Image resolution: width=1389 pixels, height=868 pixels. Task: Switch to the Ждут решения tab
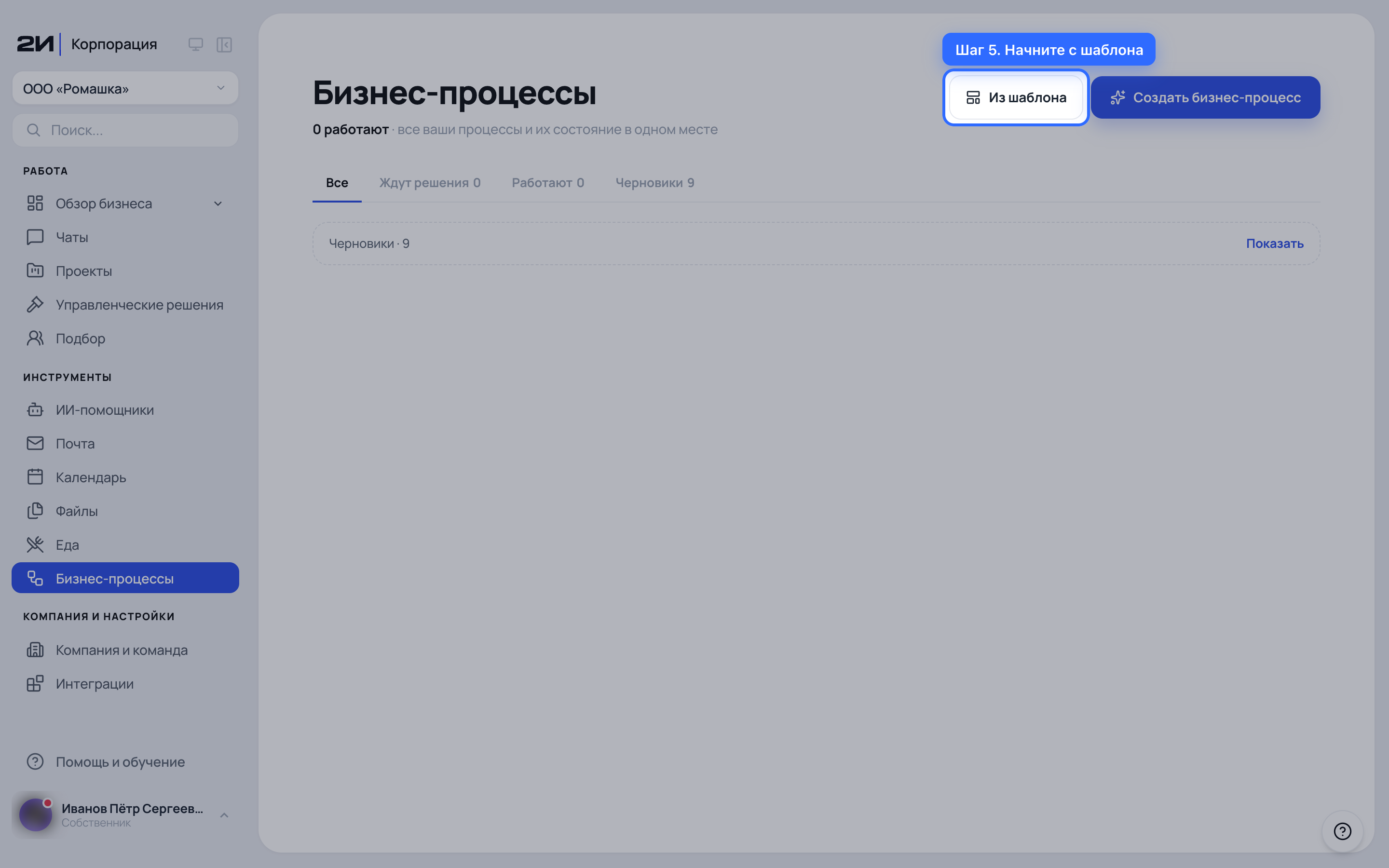[429, 183]
